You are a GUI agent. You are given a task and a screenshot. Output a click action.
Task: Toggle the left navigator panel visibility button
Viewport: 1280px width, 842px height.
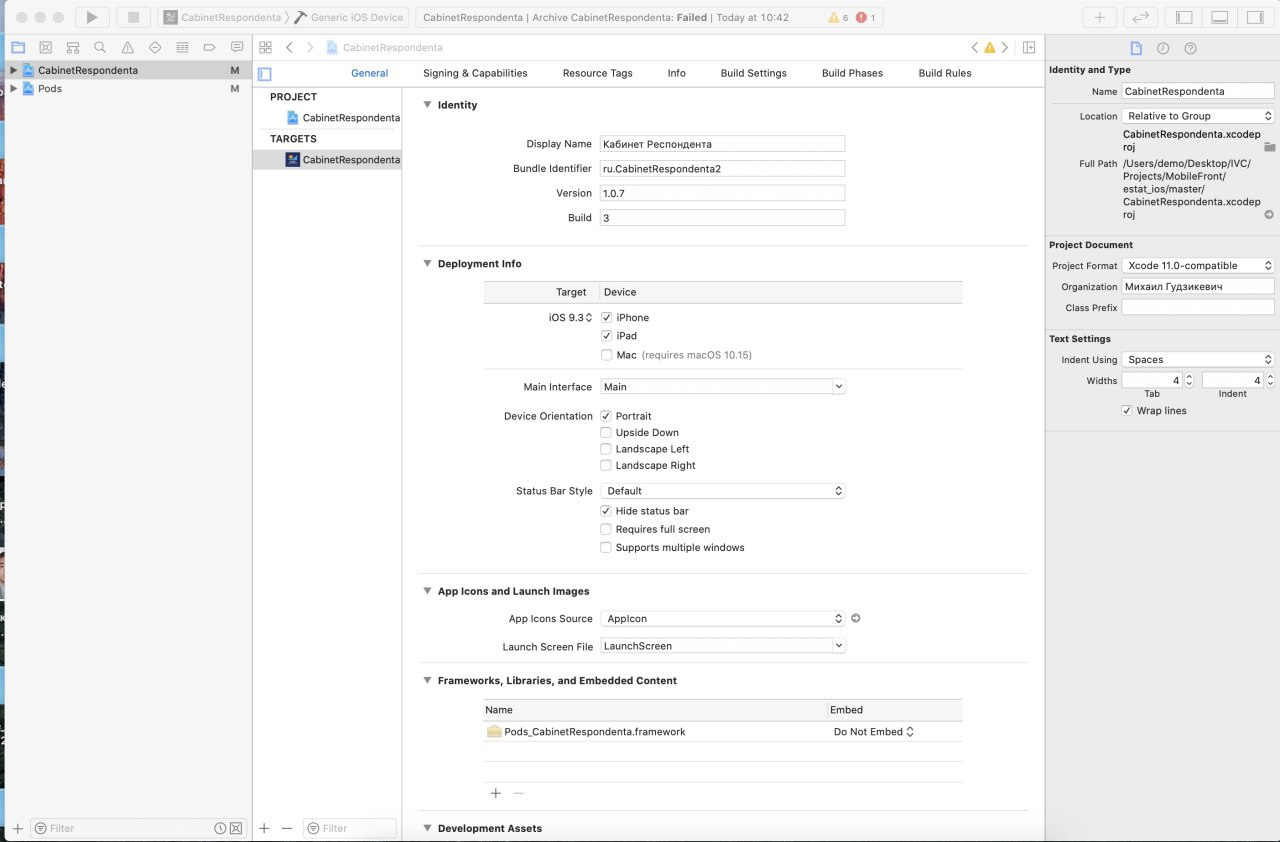1184,17
